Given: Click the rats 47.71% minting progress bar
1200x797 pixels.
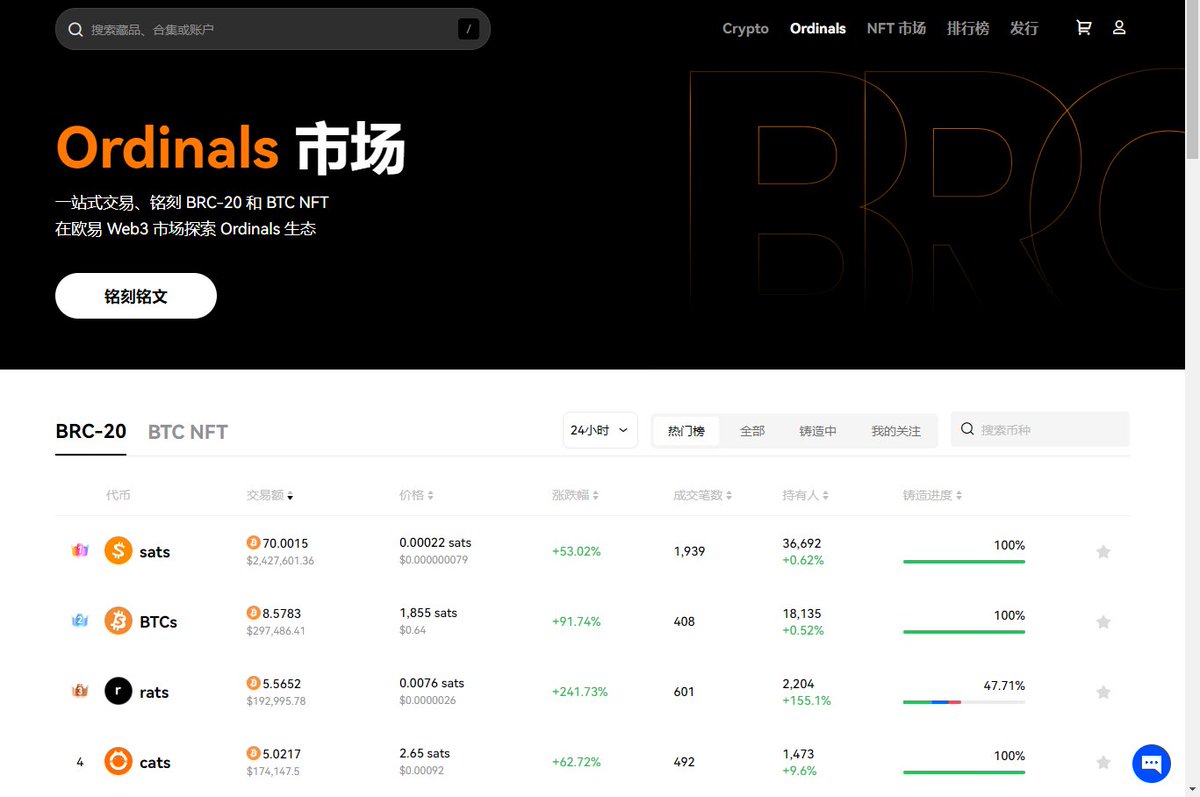Looking at the screenshot, I should point(964,702).
